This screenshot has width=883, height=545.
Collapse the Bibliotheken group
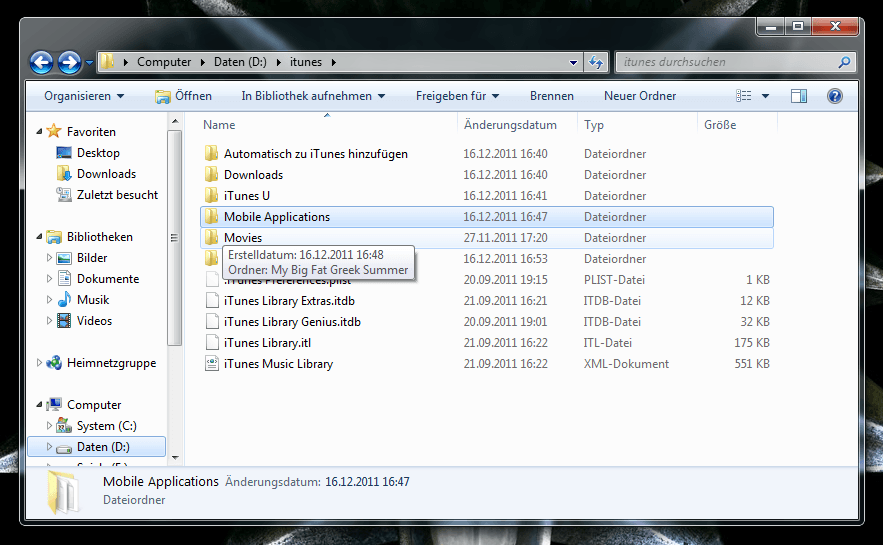(39, 236)
